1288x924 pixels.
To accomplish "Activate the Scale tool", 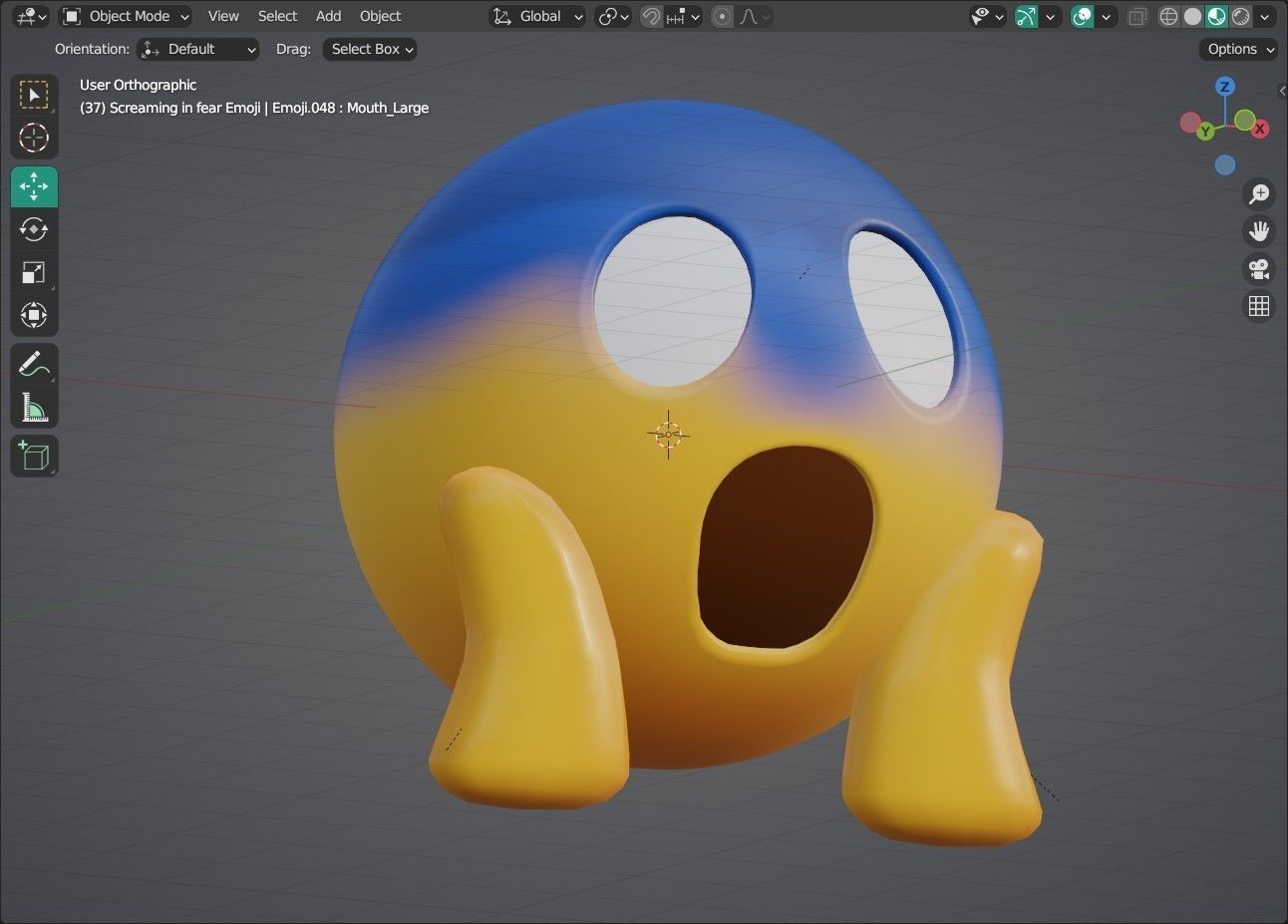I will pos(34,272).
